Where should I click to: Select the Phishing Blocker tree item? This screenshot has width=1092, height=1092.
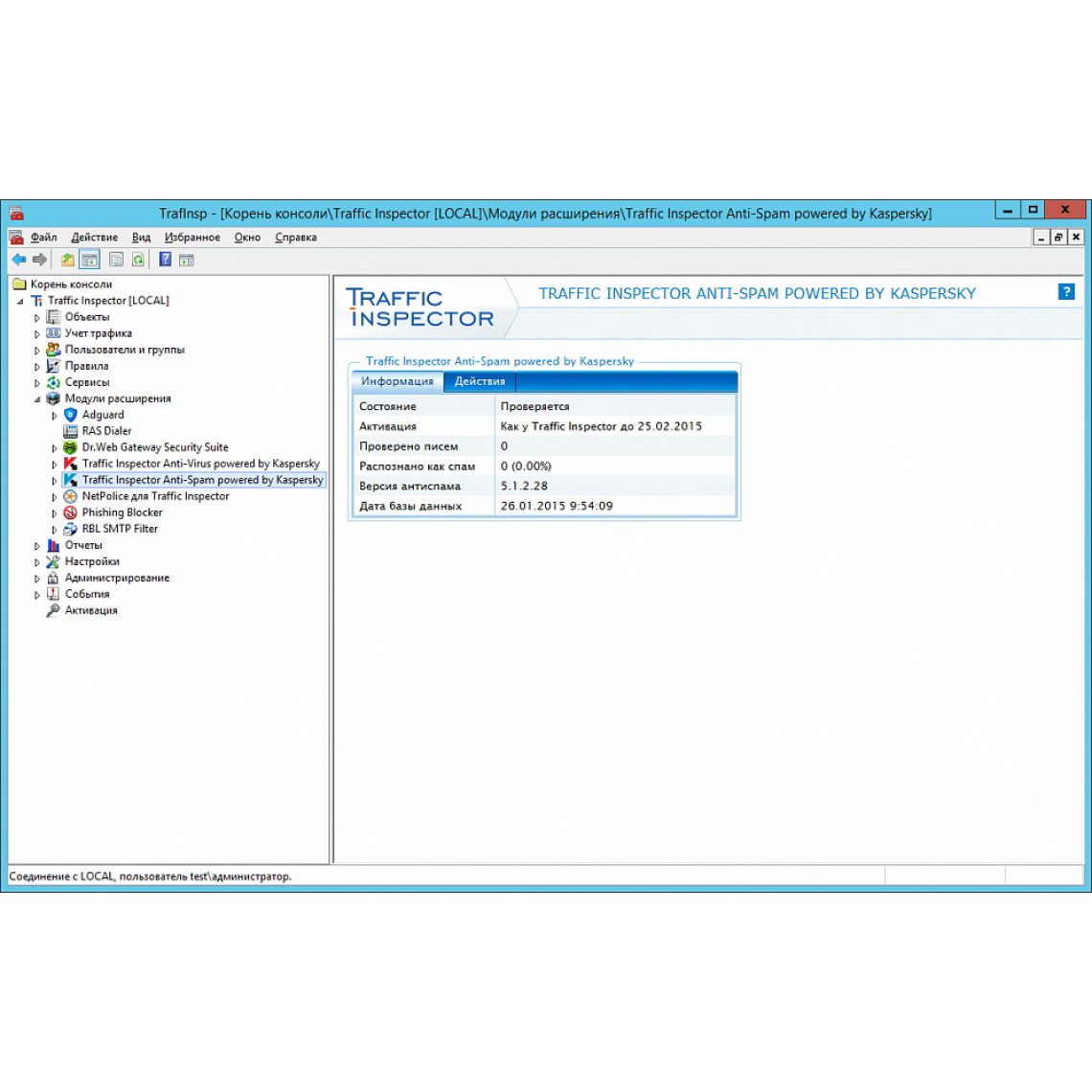pos(122,512)
